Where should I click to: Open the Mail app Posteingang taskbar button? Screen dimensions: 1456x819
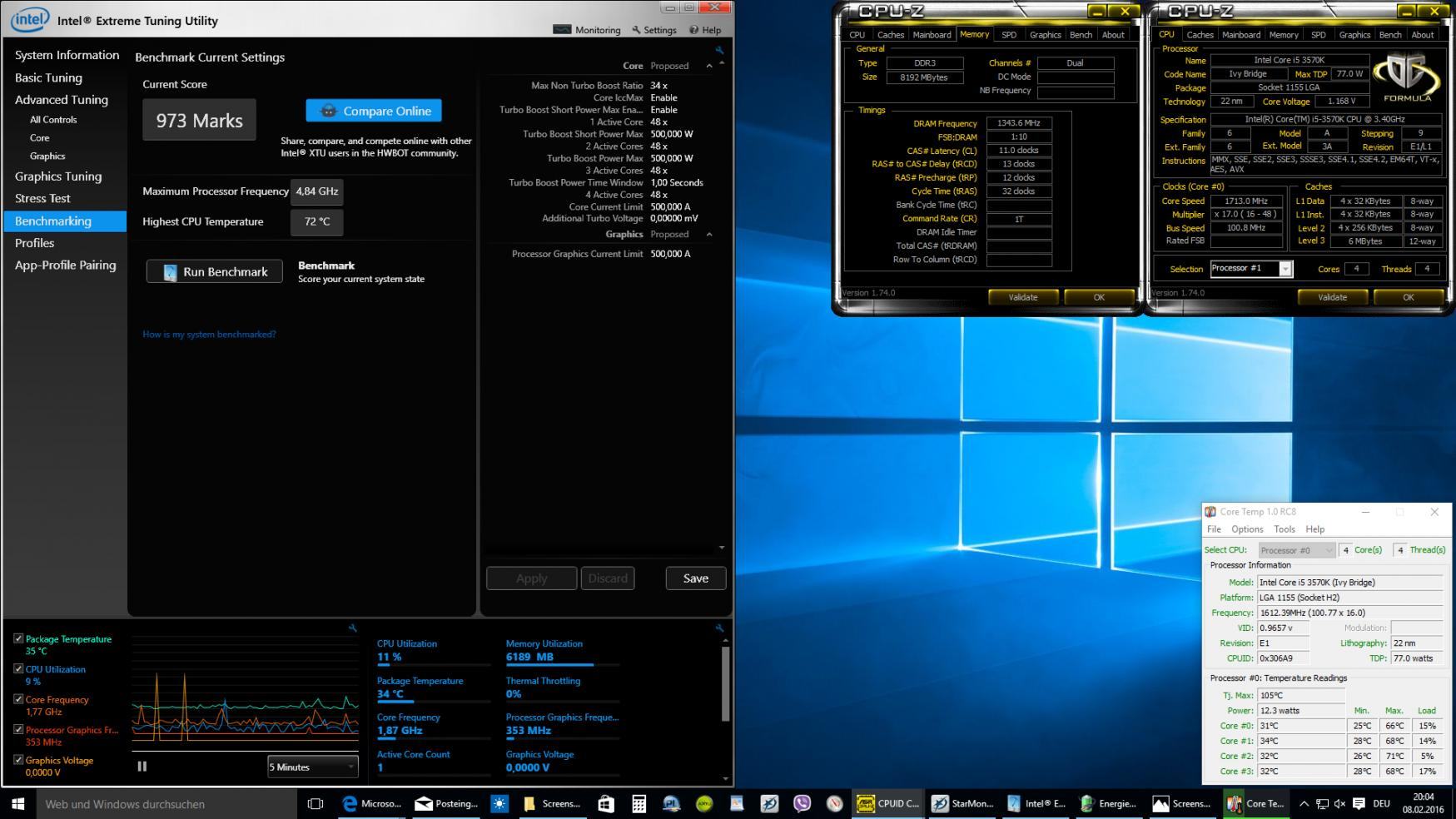[x=446, y=804]
